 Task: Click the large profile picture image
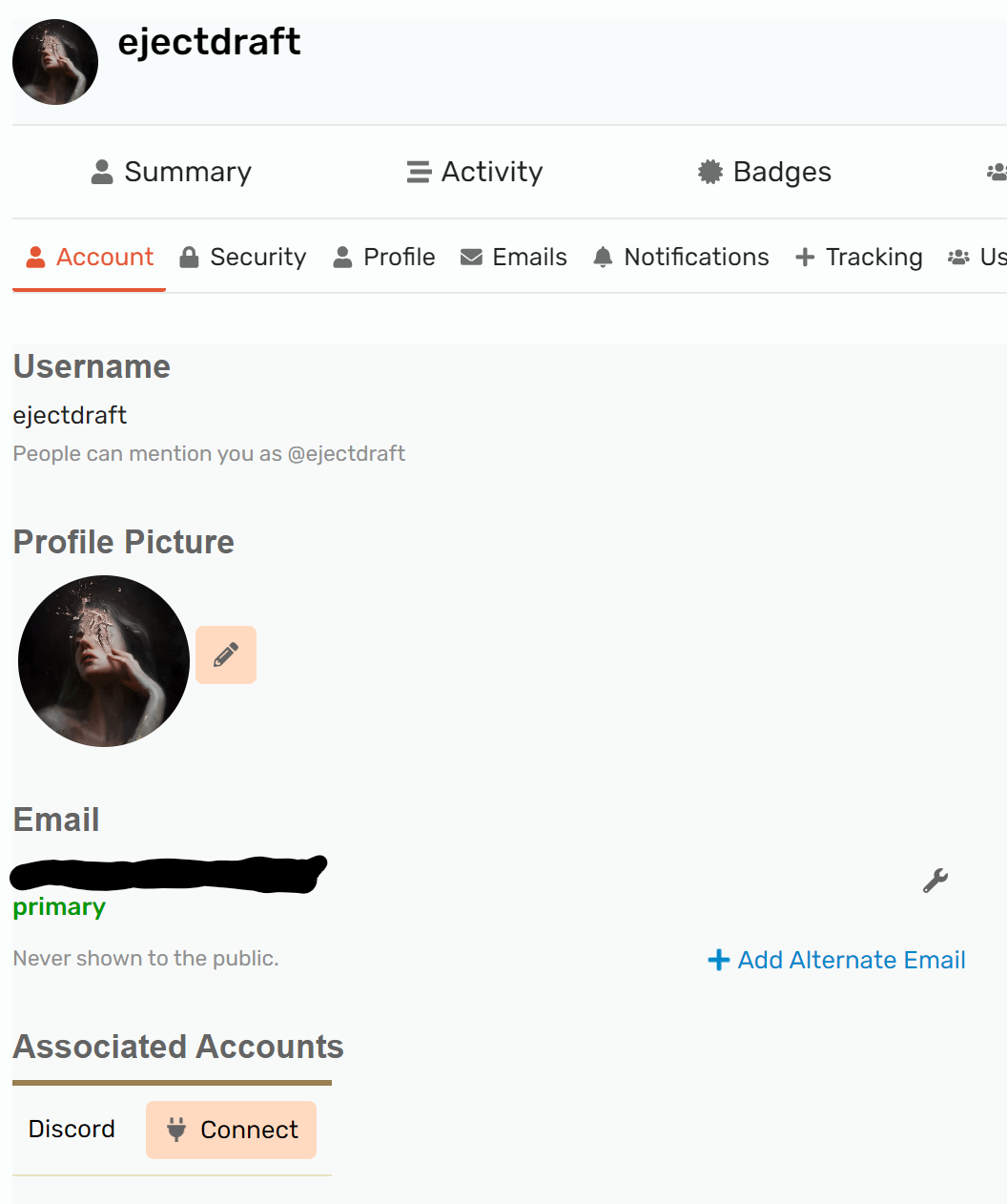[104, 661]
